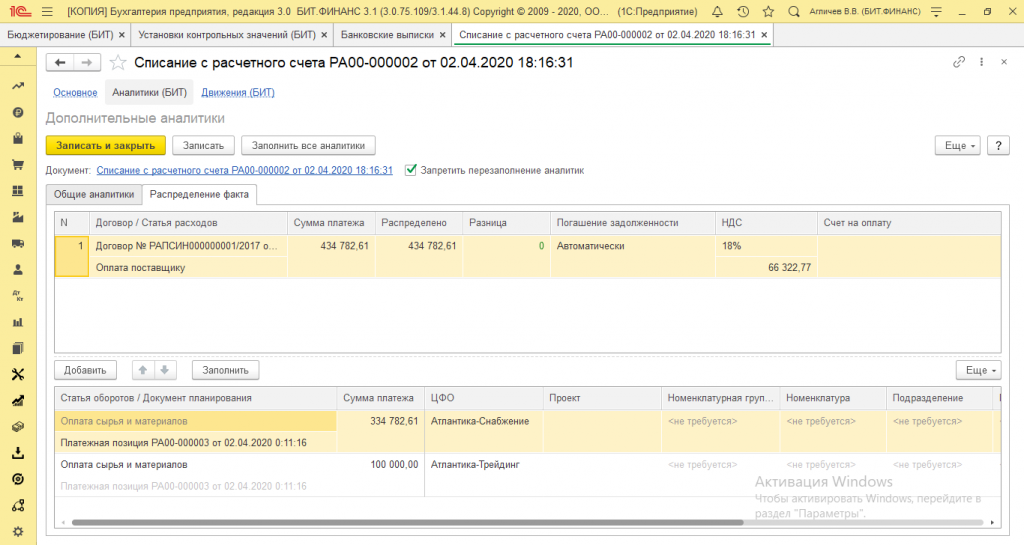The width and height of the screenshot is (1024, 545).
Task: Open the notifications bell icon
Action: coord(715,12)
